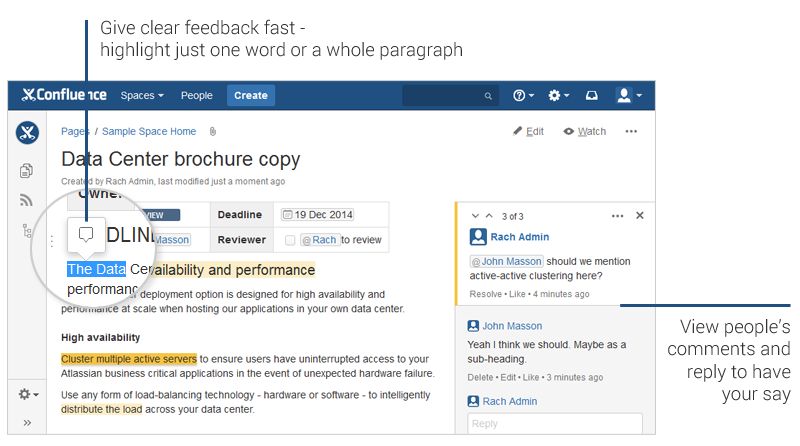Click the '3 of 3' comment counter
The image size is (800, 446).
(512, 216)
